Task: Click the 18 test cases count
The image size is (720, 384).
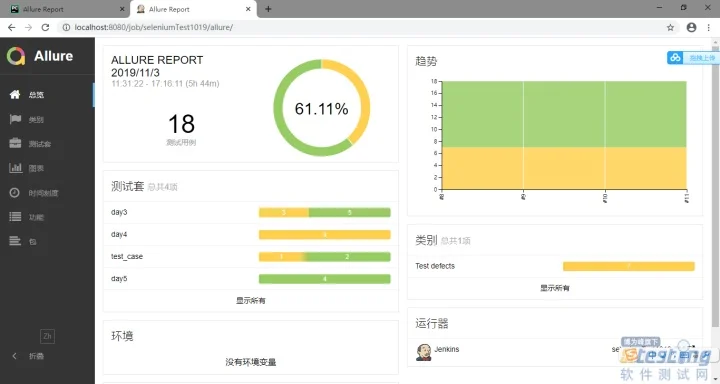Action: (x=181, y=124)
